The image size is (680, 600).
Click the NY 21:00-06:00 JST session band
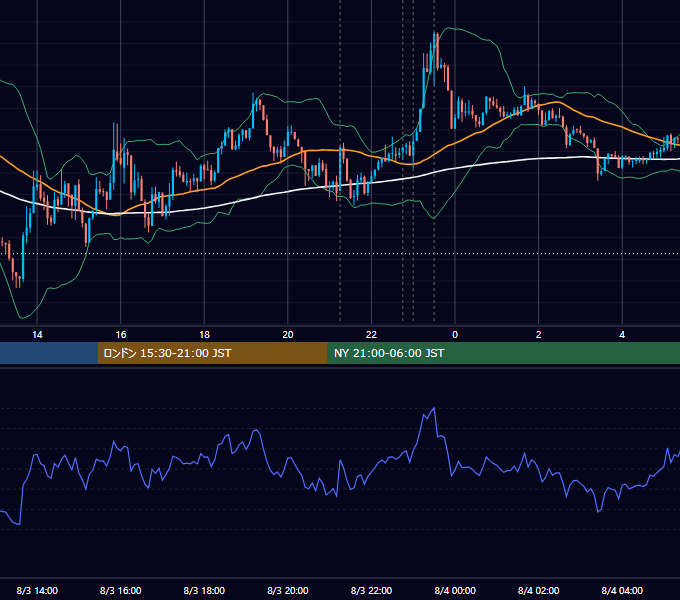pyautogui.click(x=503, y=353)
